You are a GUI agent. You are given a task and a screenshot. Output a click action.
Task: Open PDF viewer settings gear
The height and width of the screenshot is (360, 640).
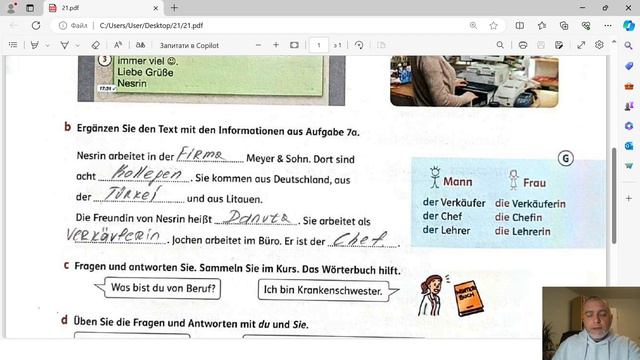(599, 45)
